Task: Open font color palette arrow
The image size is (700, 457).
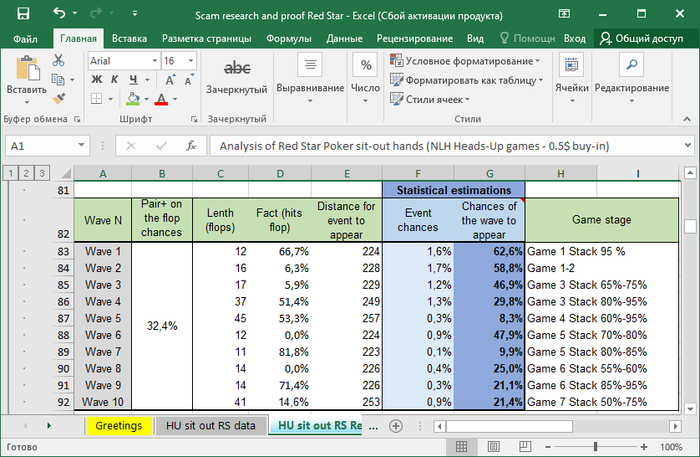Action: tap(175, 99)
